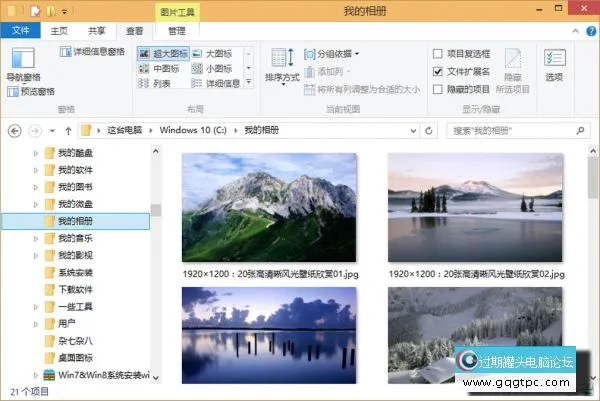600x401 pixels.
Task: Select 列表 list layout
Action: pyautogui.click(x=155, y=83)
